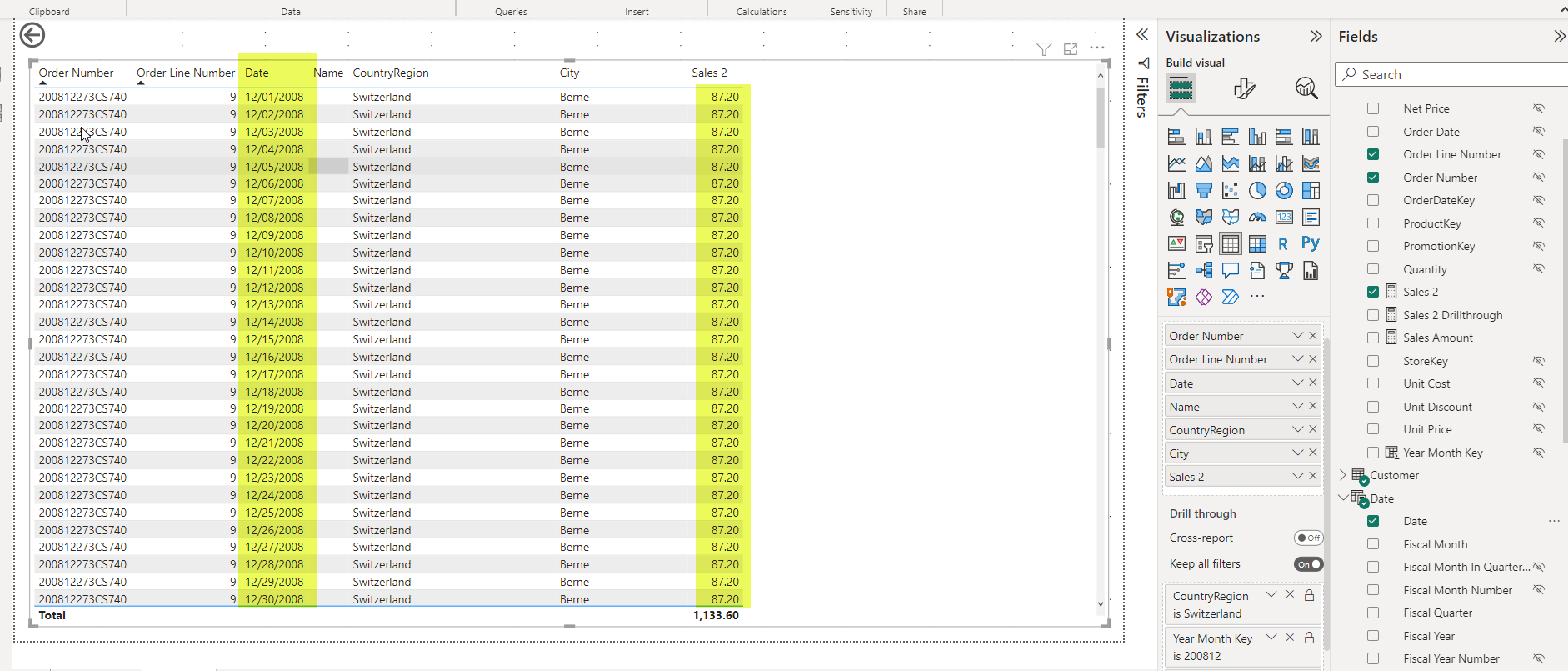Collapse the Visualizations pane
This screenshot has width=1568, height=671.
(1316, 36)
